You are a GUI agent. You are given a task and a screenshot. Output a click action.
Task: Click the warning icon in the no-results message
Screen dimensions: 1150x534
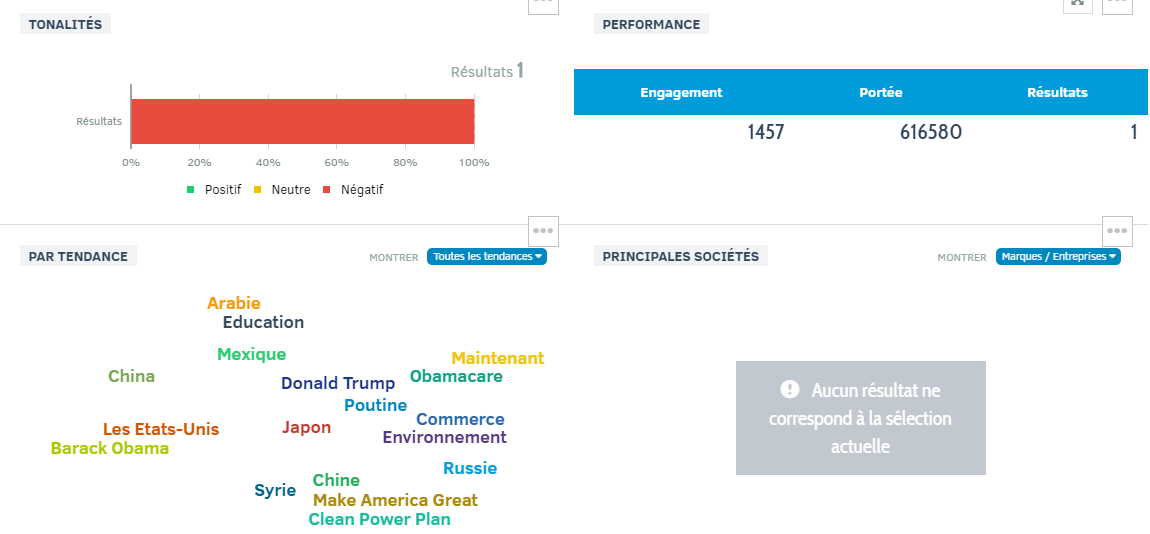click(x=790, y=389)
